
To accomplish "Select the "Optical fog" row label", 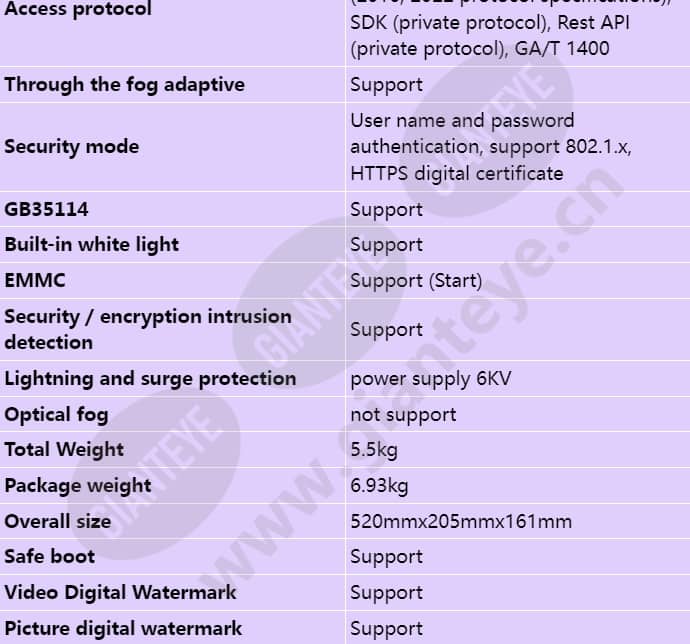I will [x=56, y=414].
